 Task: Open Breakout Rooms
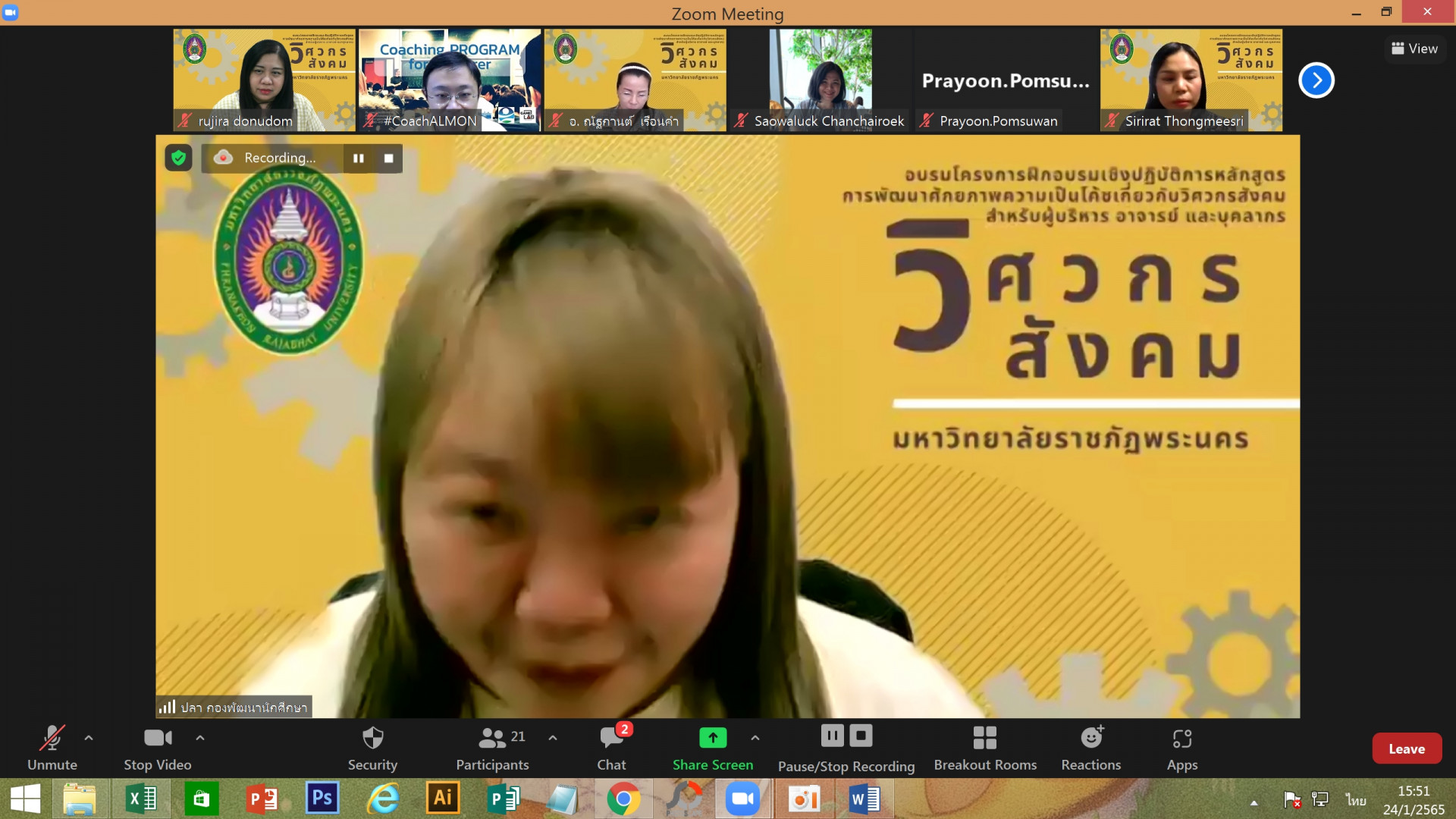985,748
